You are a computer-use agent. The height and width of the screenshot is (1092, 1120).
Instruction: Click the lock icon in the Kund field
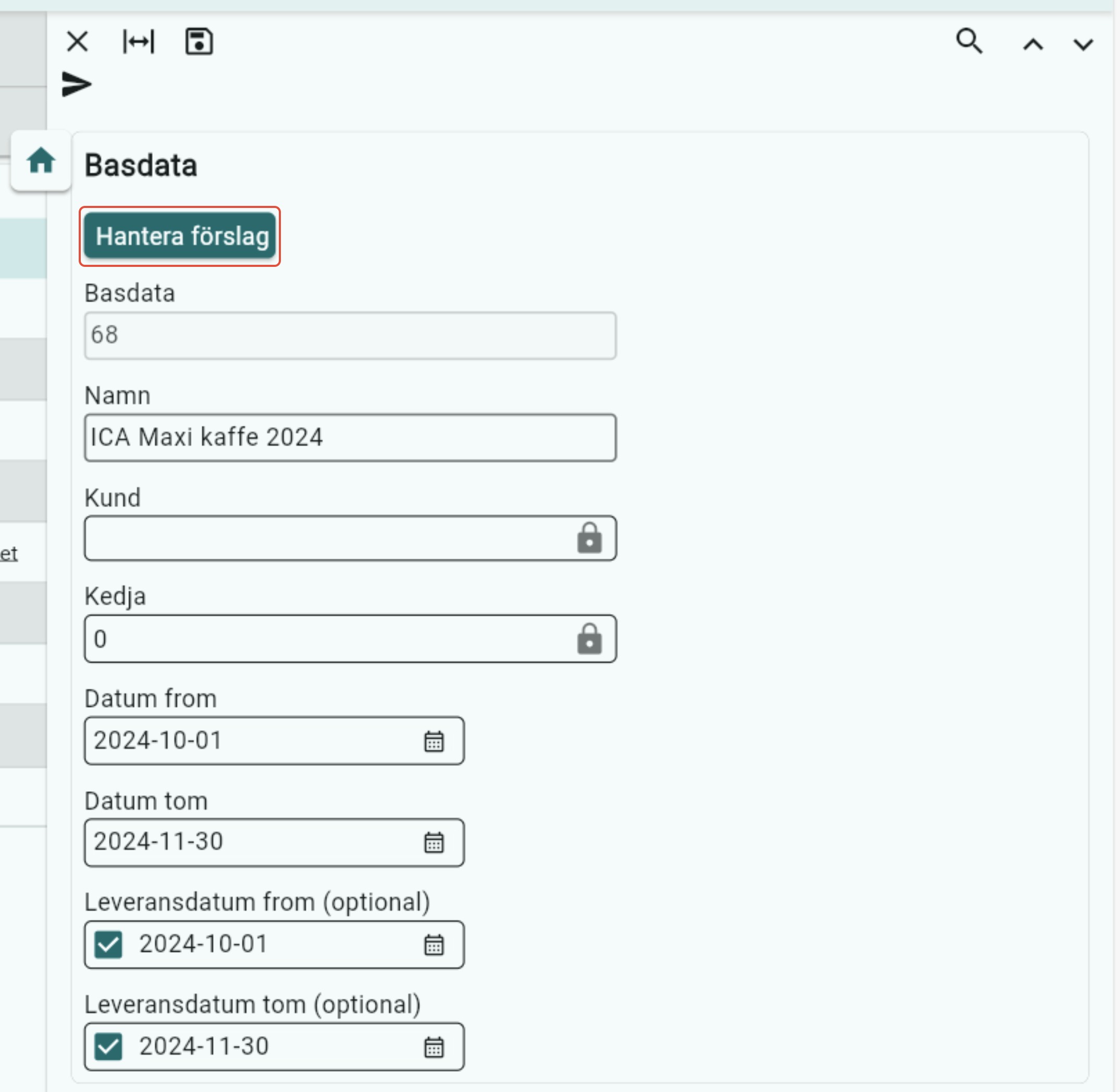pyautogui.click(x=589, y=538)
